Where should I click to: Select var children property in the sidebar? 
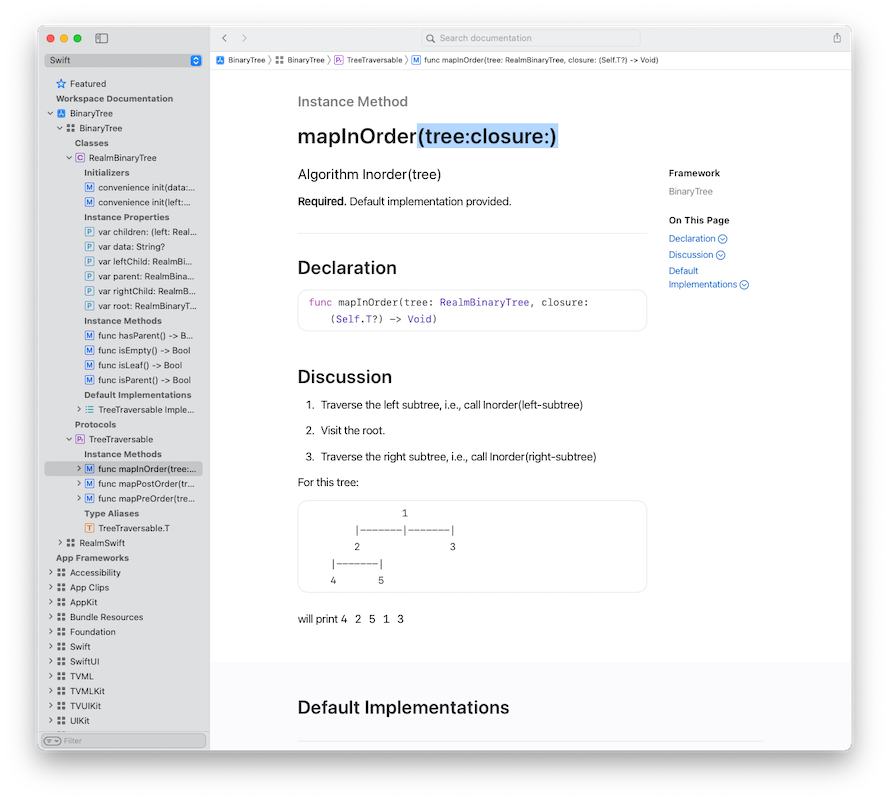click(x=147, y=232)
